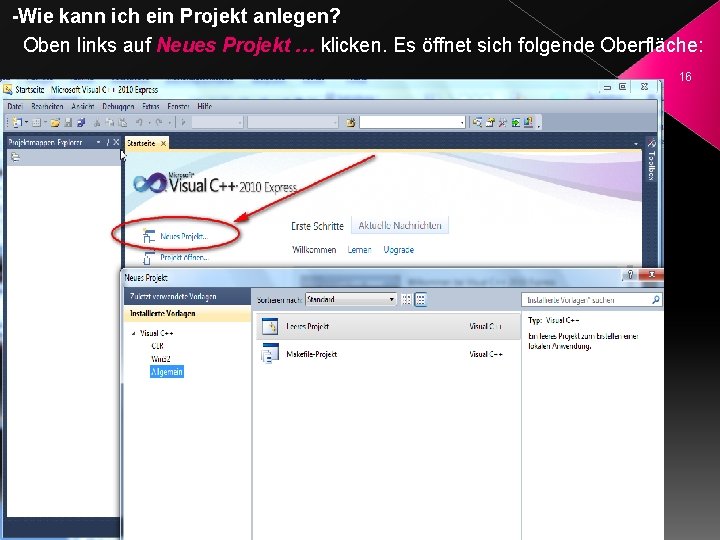Screen dimensions: 720x540
Task: Select Installierte Vorlagen in dialog
Action: coord(187,314)
